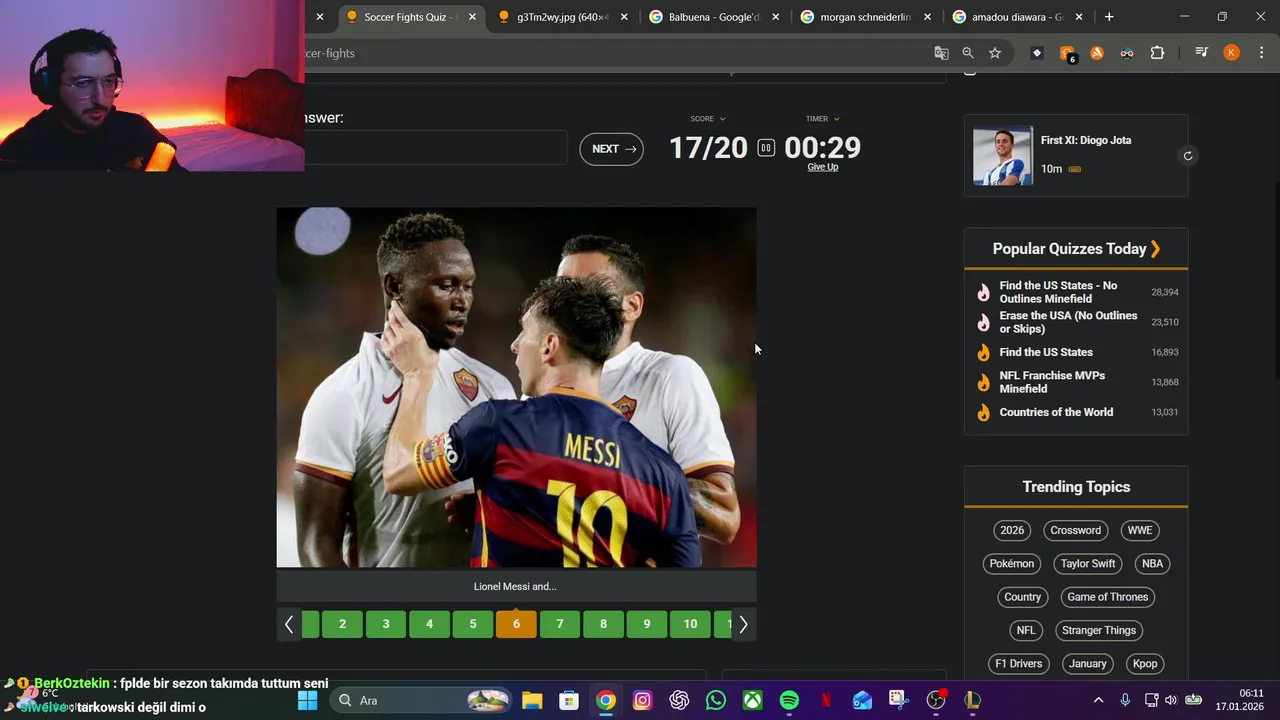Screen dimensions: 1280x720
Task: Click the zoom magnifier icon in address bar
Action: click(x=968, y=53)
